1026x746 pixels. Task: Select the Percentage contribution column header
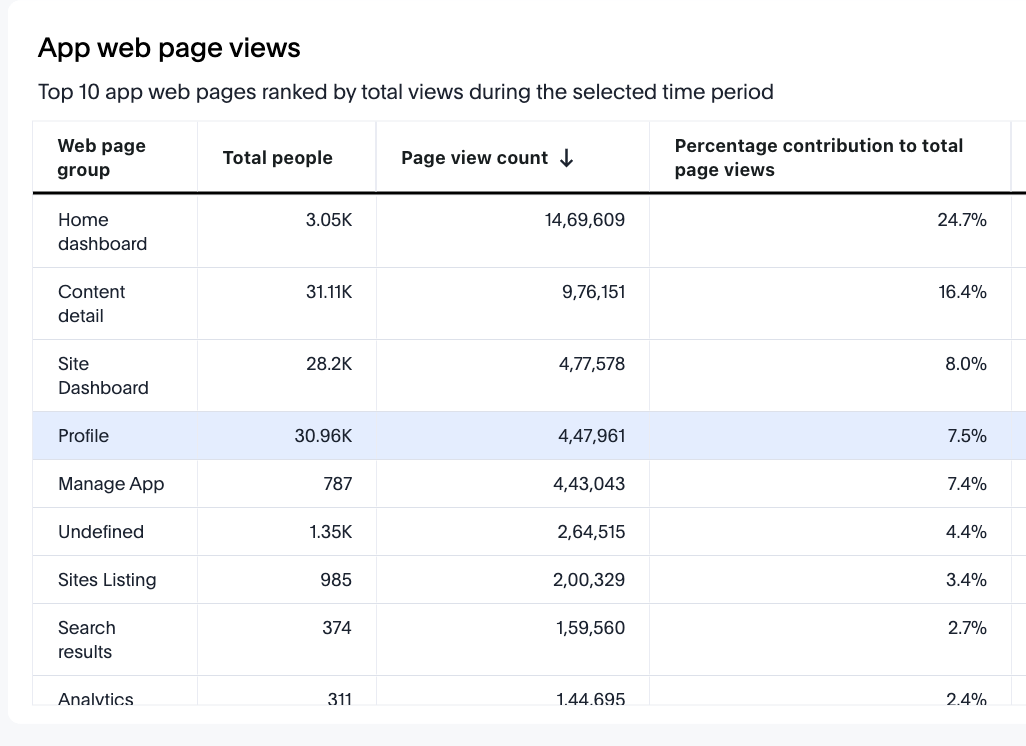tap(818, 158)
